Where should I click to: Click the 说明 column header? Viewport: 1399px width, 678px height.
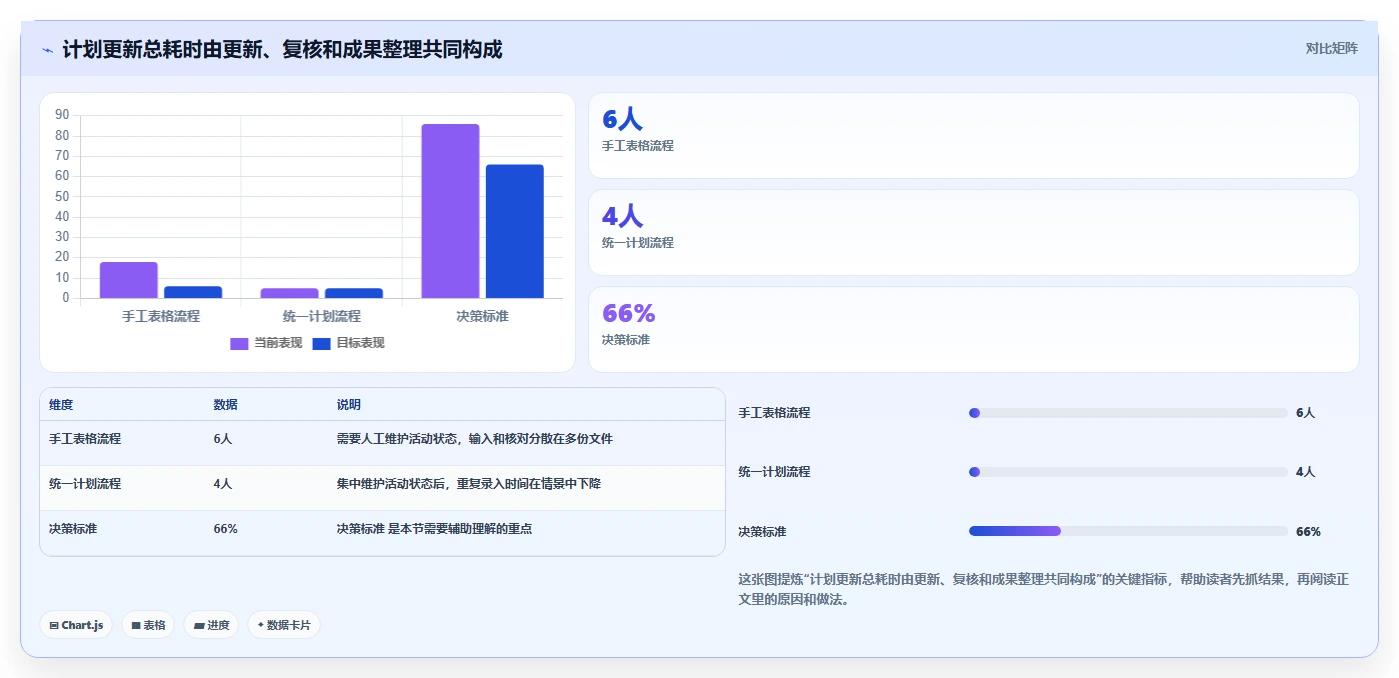tap(349, 405)
